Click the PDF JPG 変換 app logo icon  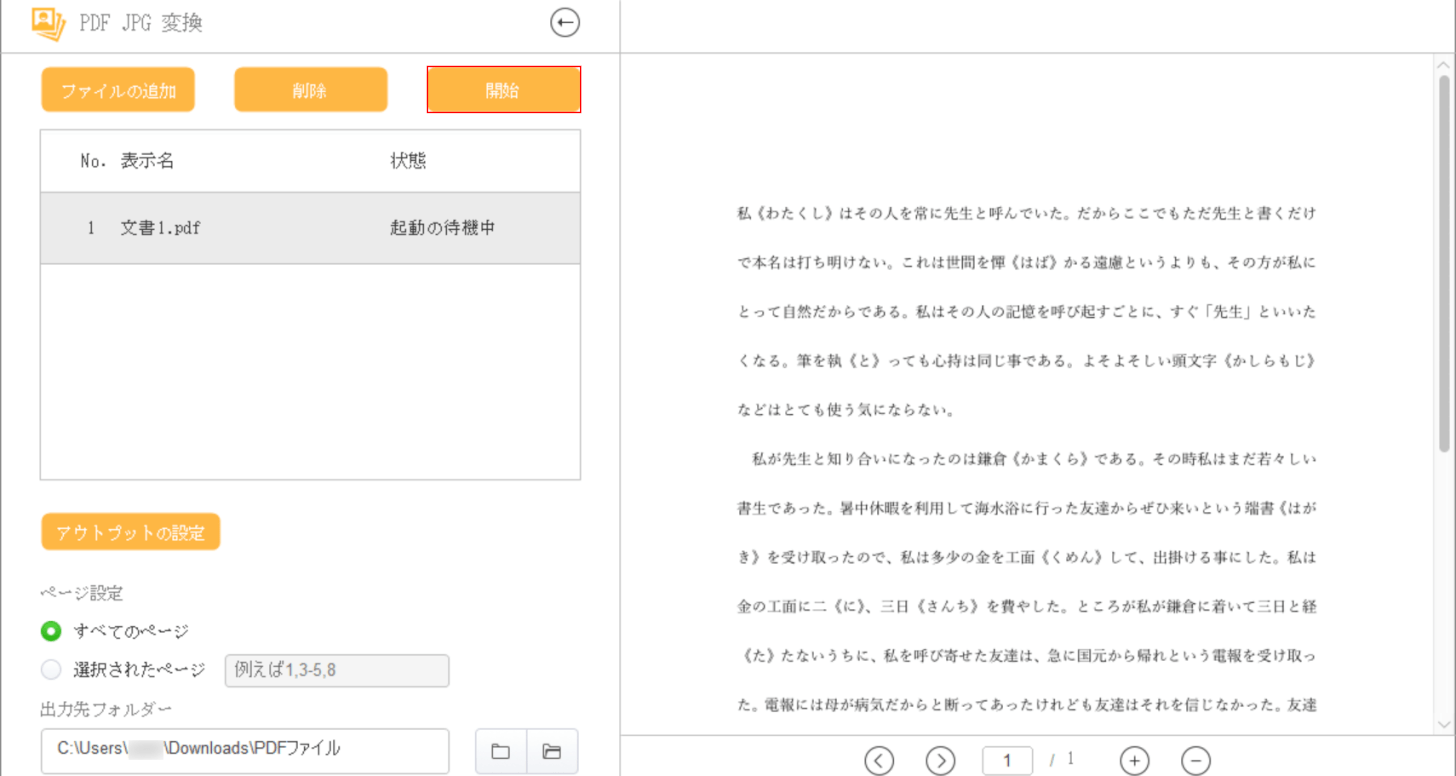pos(48,22)
